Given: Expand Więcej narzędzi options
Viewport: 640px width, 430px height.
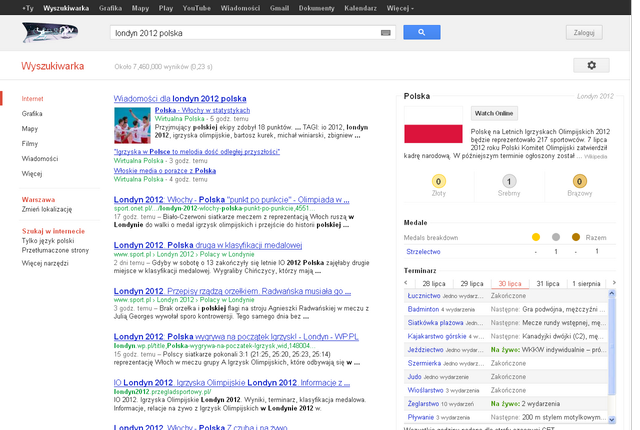Looking at the screenshot, I should 45,263.
